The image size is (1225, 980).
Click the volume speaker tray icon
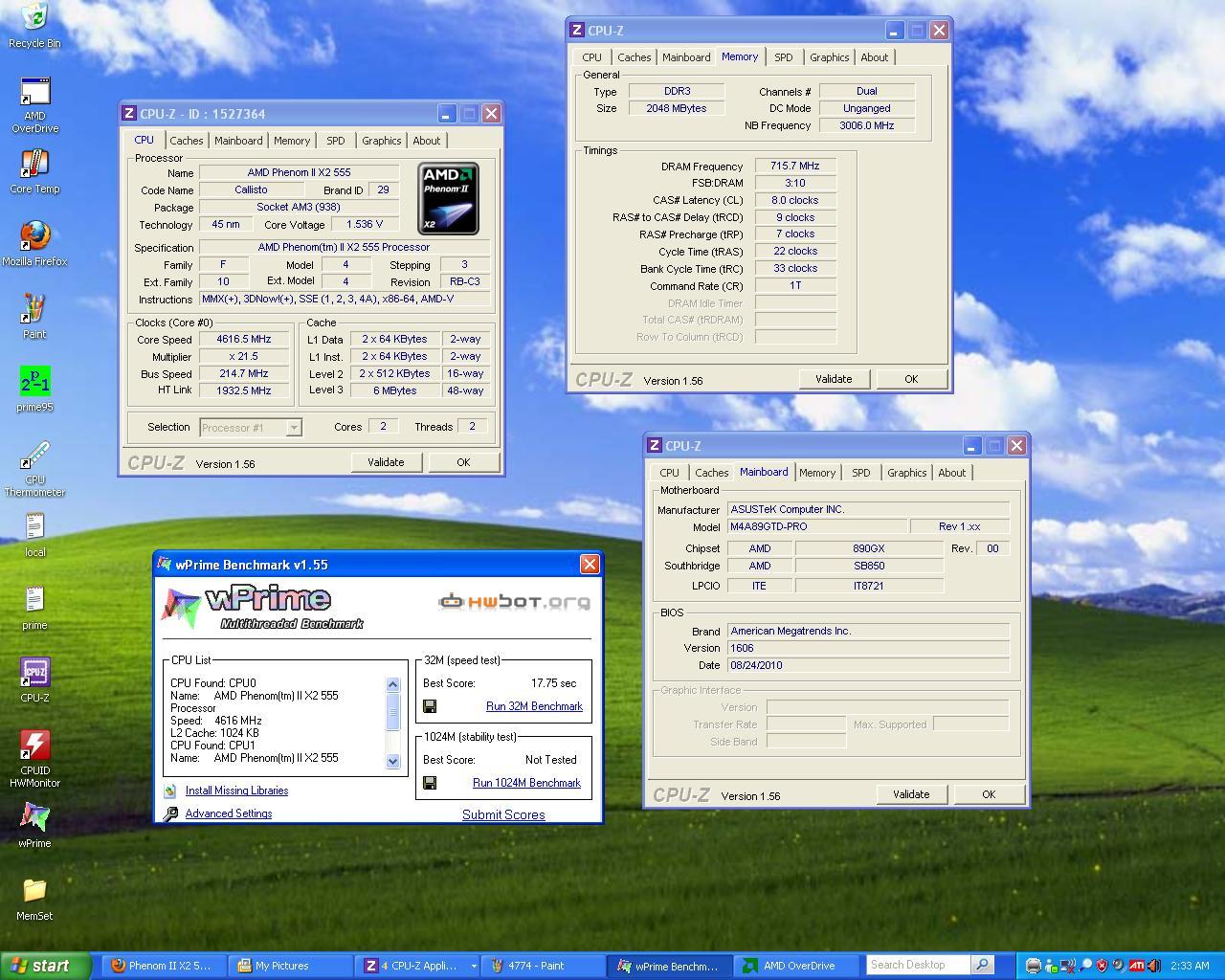(1153, 966)
